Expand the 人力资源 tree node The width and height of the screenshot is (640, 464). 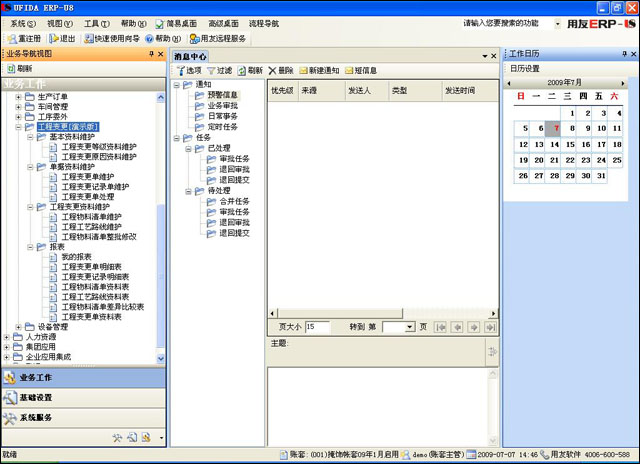(x=7, y=337)
